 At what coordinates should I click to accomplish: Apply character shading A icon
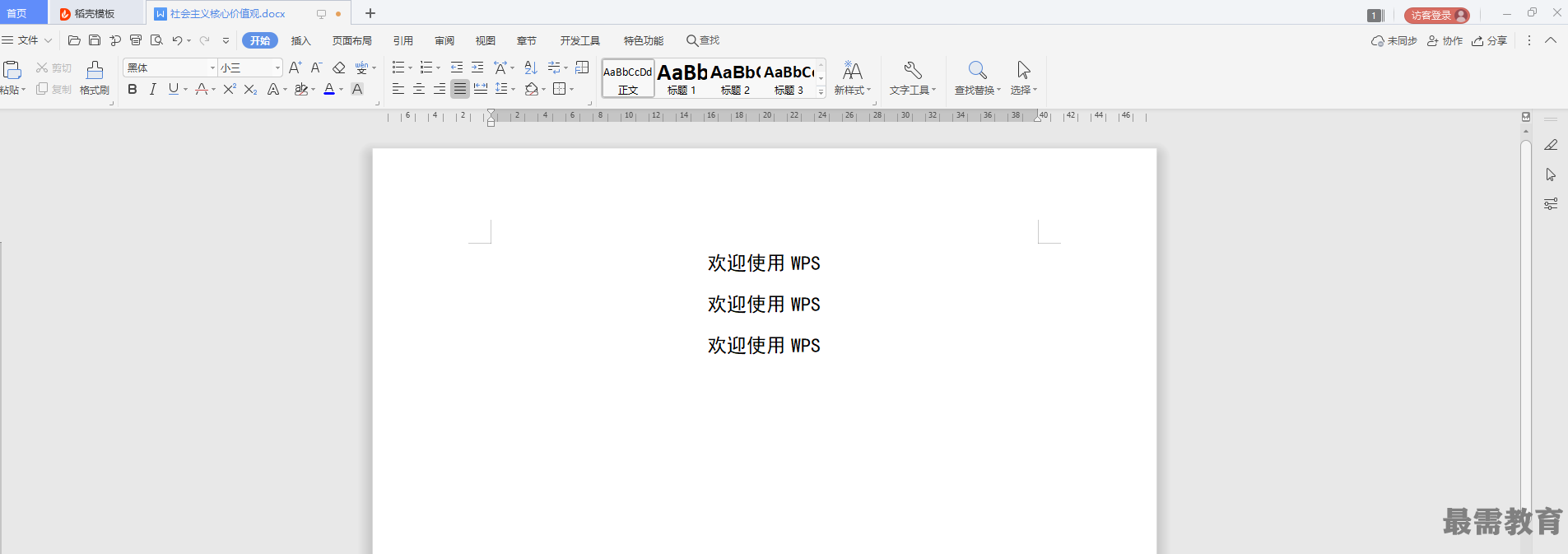click(357, 89)
